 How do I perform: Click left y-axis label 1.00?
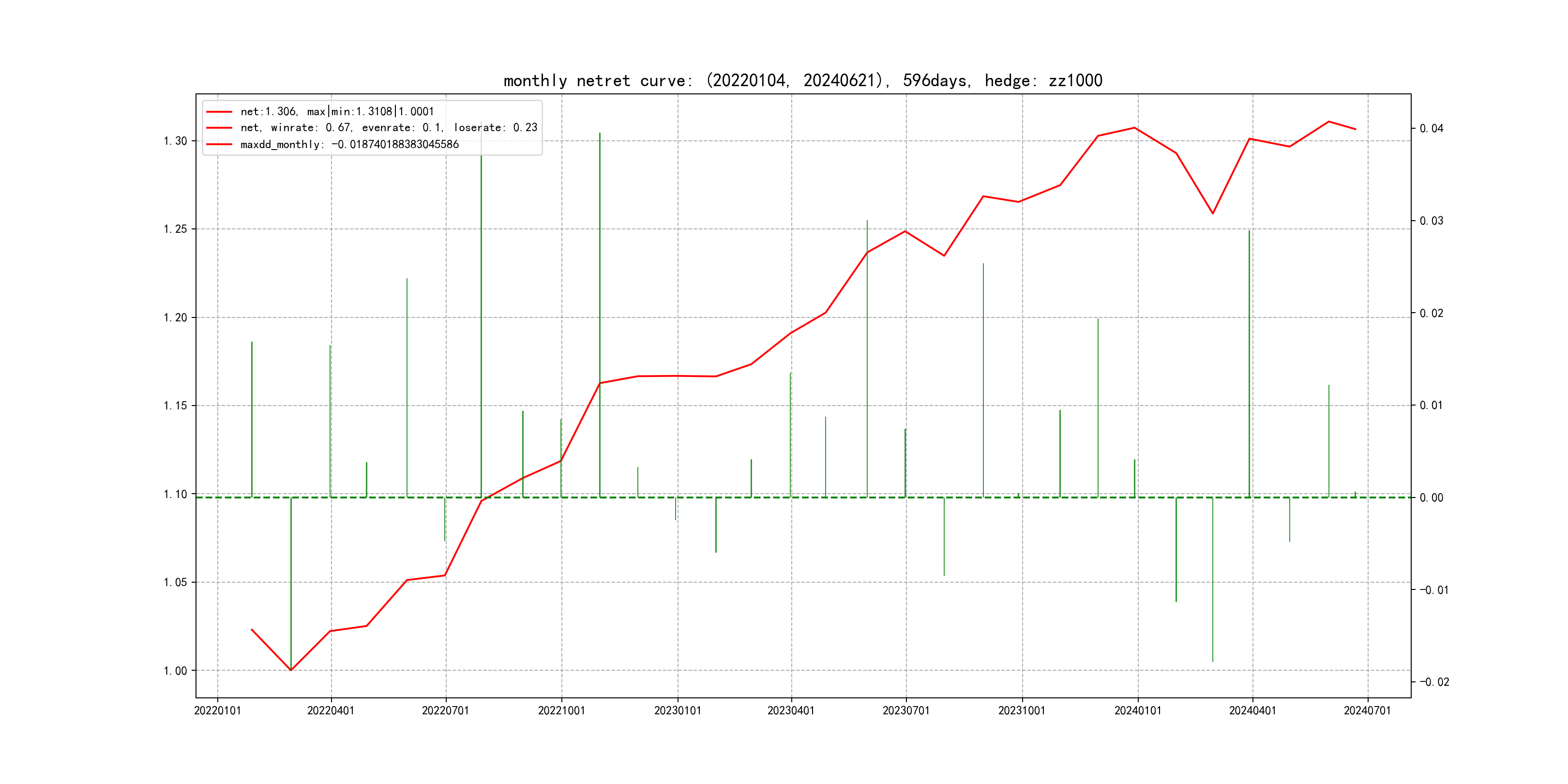175,671
